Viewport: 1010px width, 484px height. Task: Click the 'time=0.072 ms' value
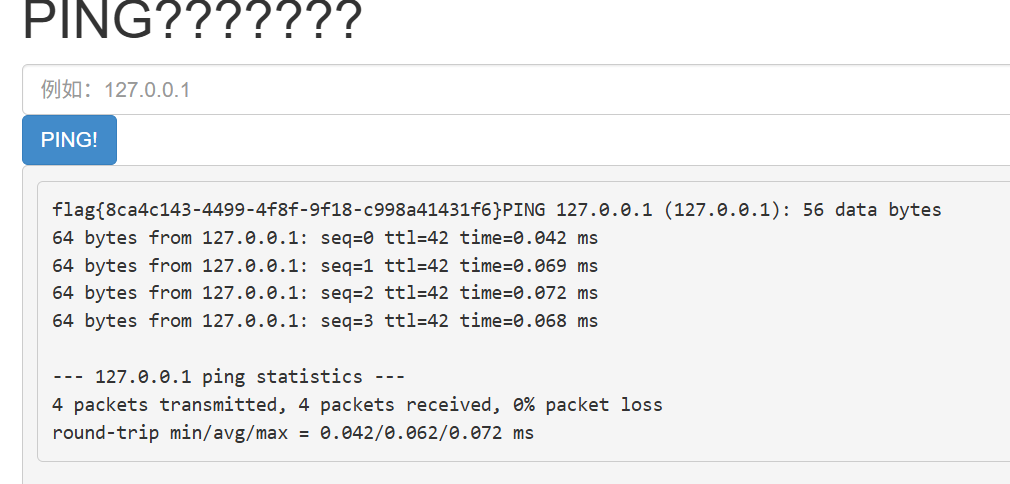coord(528,293)
